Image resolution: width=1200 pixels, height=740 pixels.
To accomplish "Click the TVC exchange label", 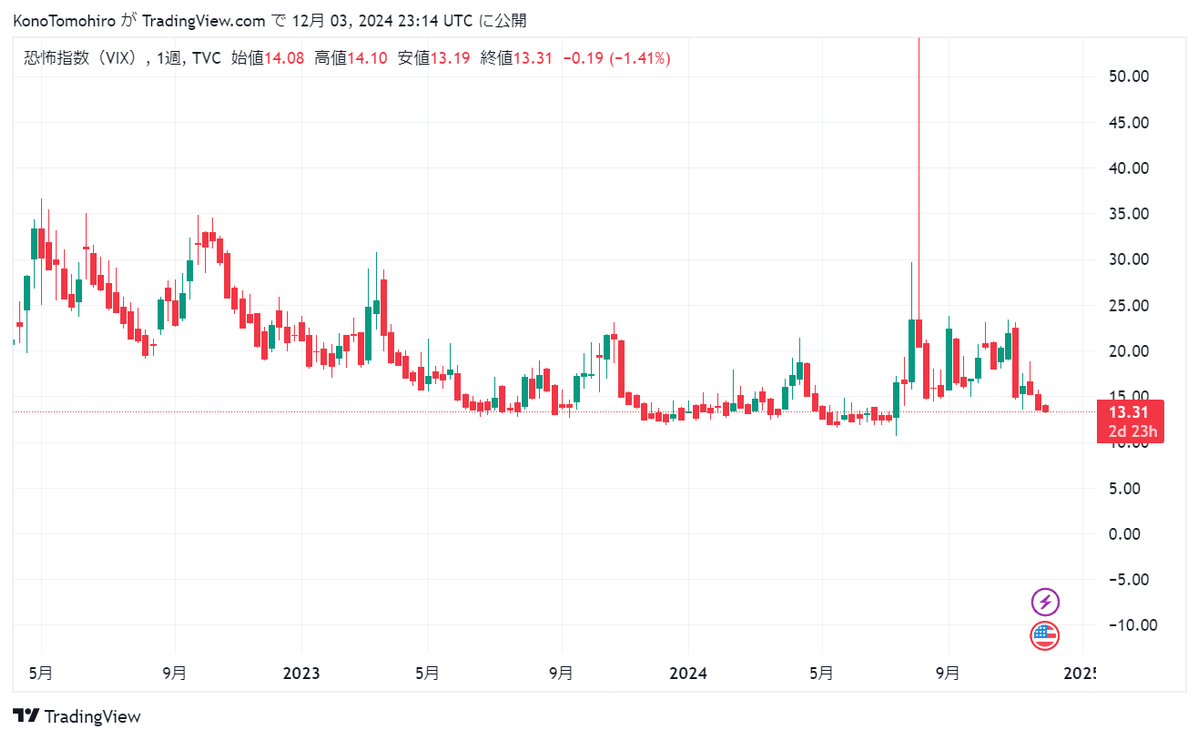I will click(x=206, y=59).
